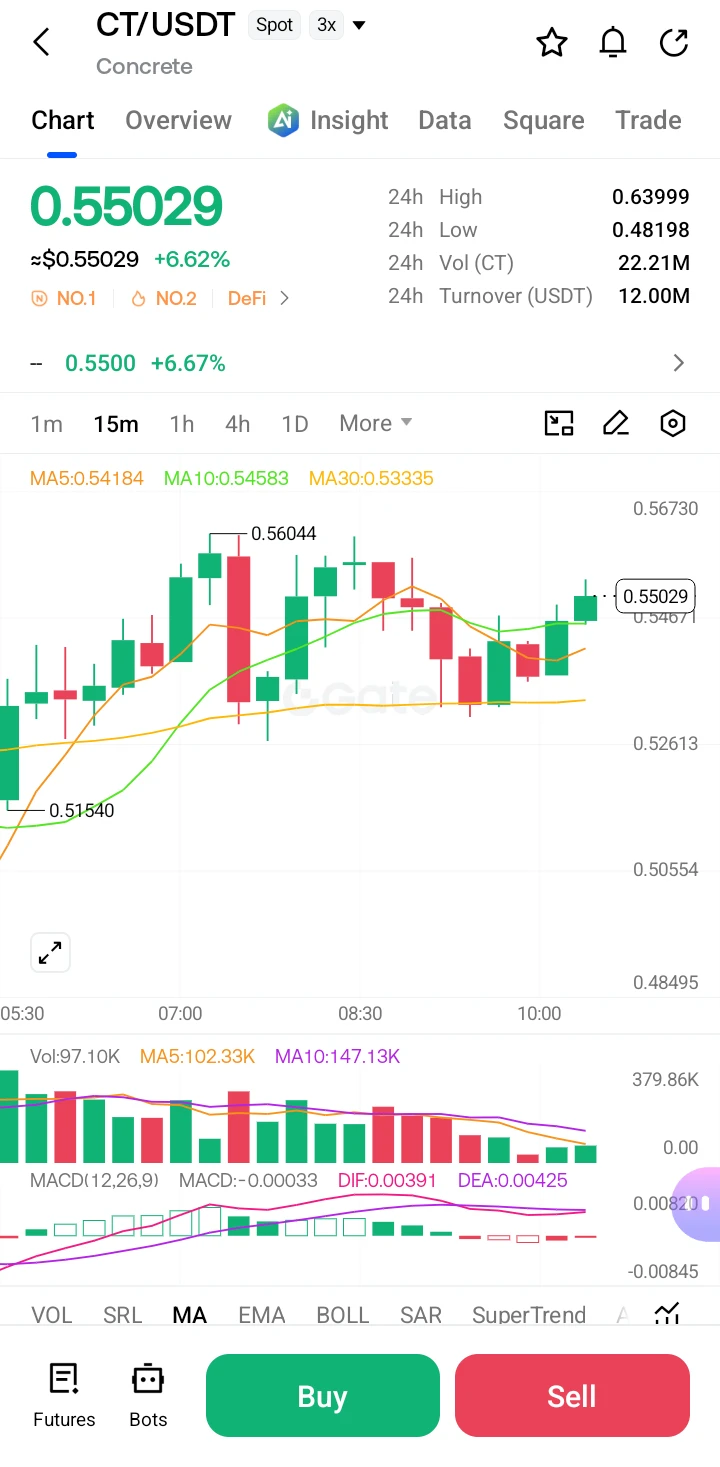This screenshot has width=720, height=1467.
Task: Open the Trade tab
Action: (x=648, y=120)
